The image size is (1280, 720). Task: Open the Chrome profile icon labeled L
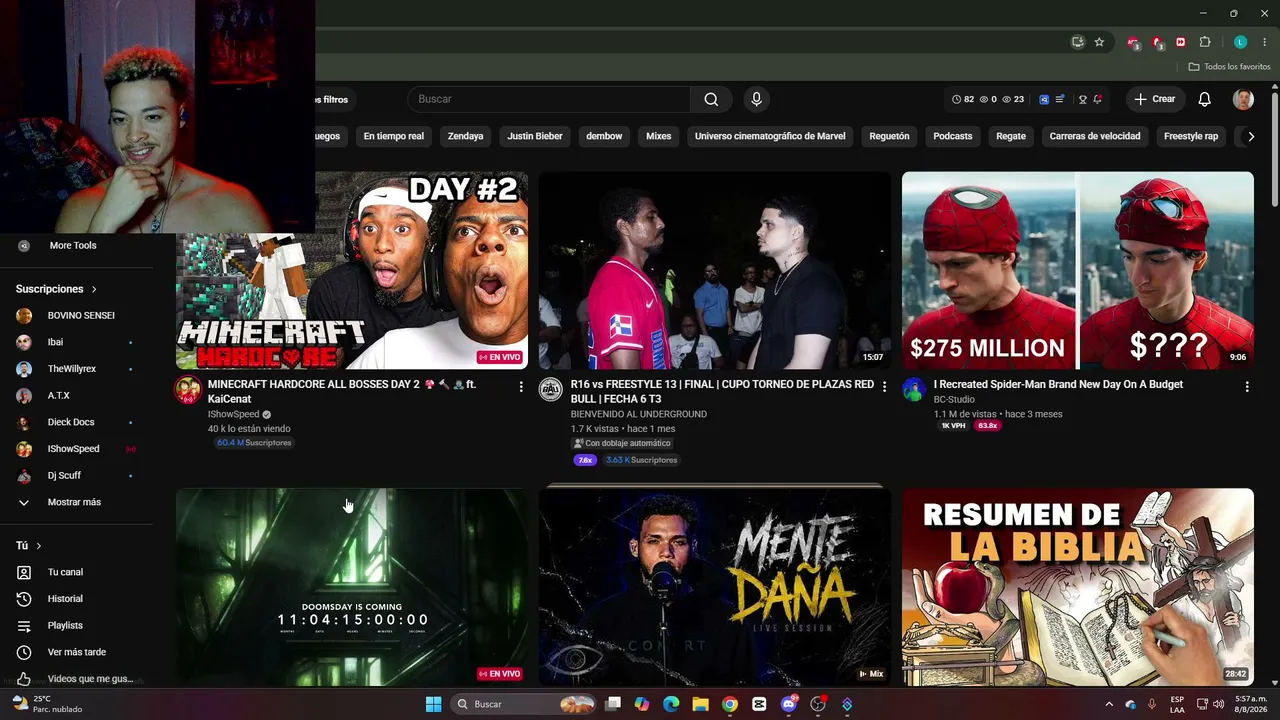tap(1240, 42)
